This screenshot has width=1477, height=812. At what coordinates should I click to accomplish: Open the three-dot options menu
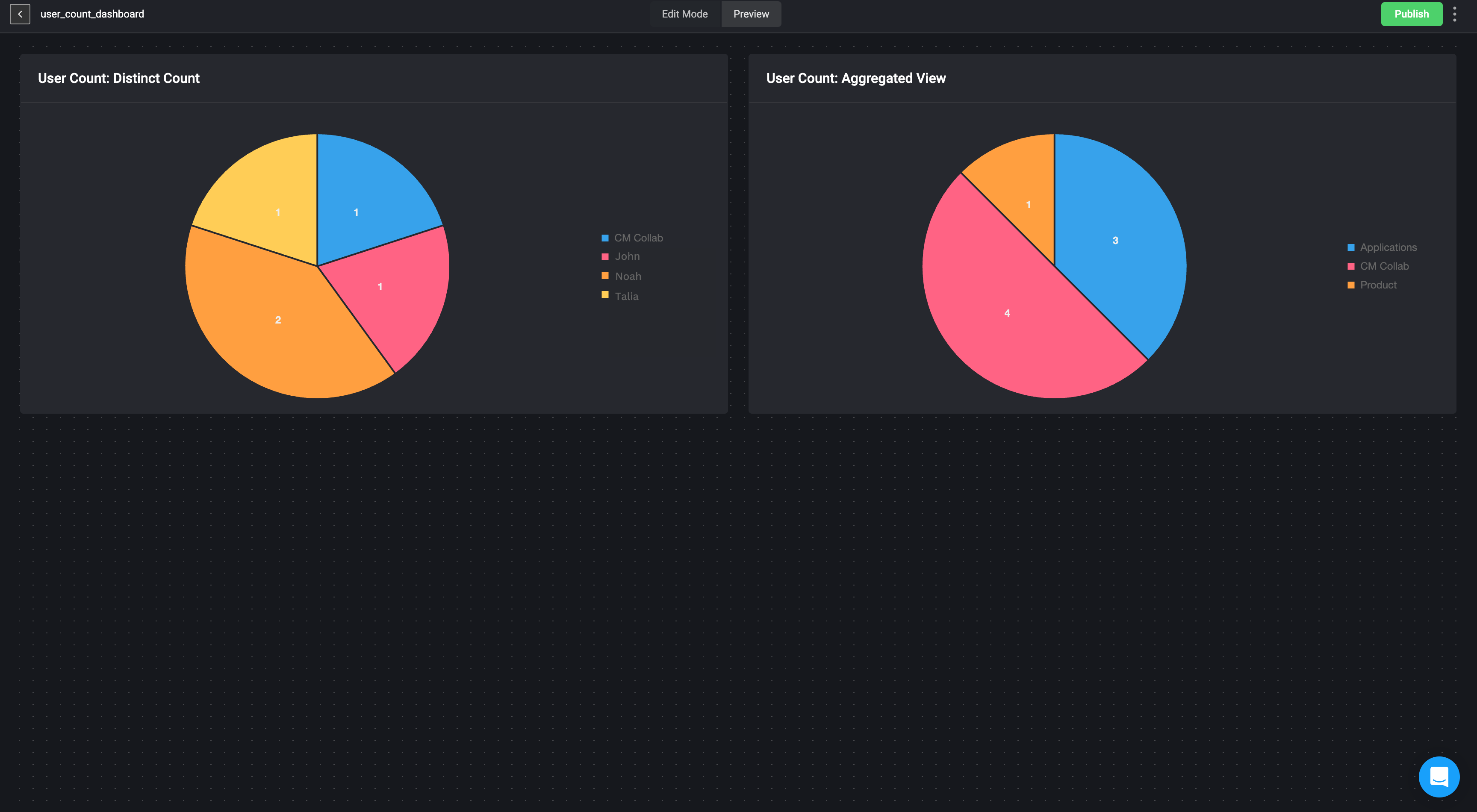click(1455, 14)
